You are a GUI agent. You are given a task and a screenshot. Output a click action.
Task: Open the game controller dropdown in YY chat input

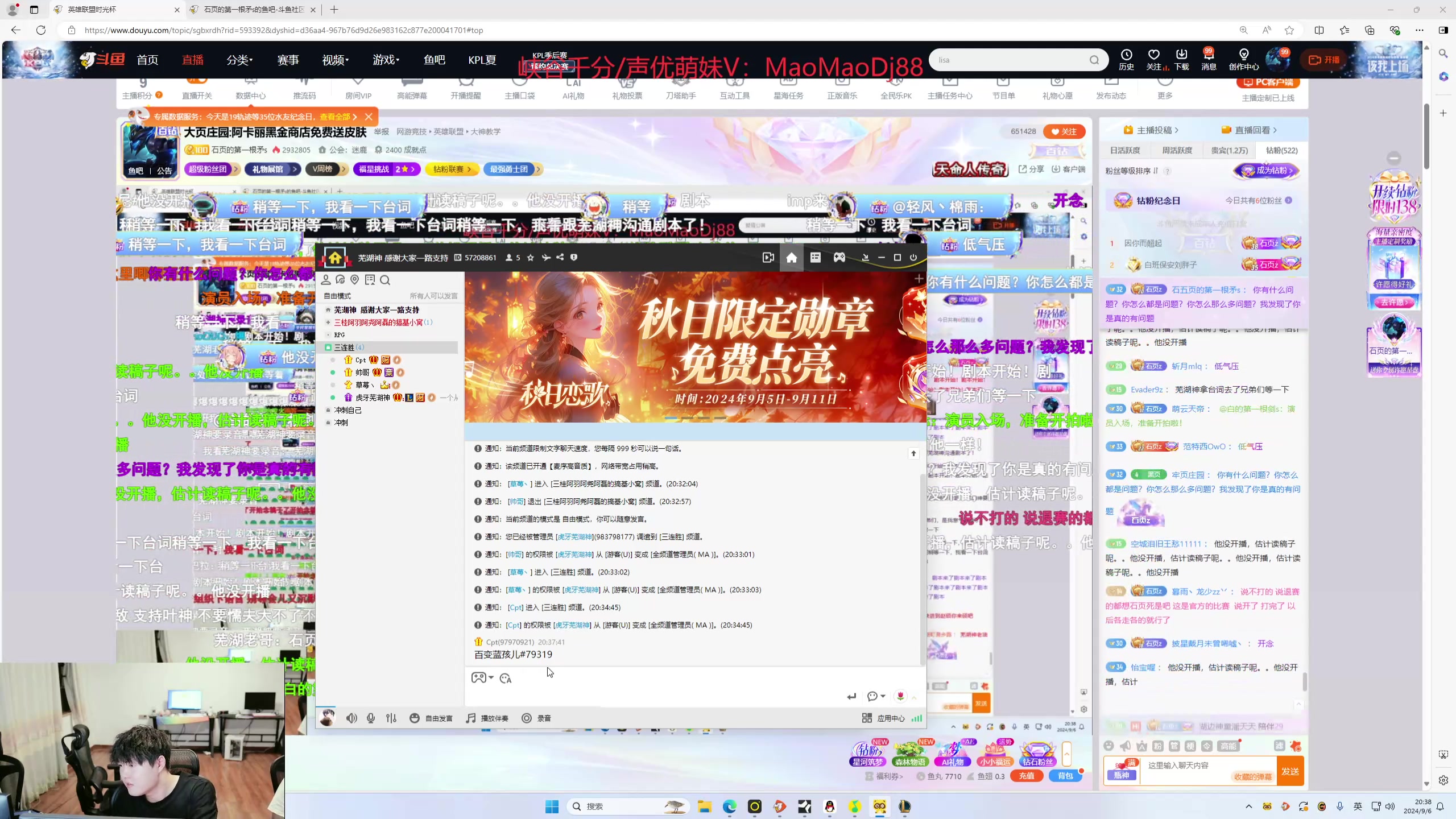coord(482,678)
